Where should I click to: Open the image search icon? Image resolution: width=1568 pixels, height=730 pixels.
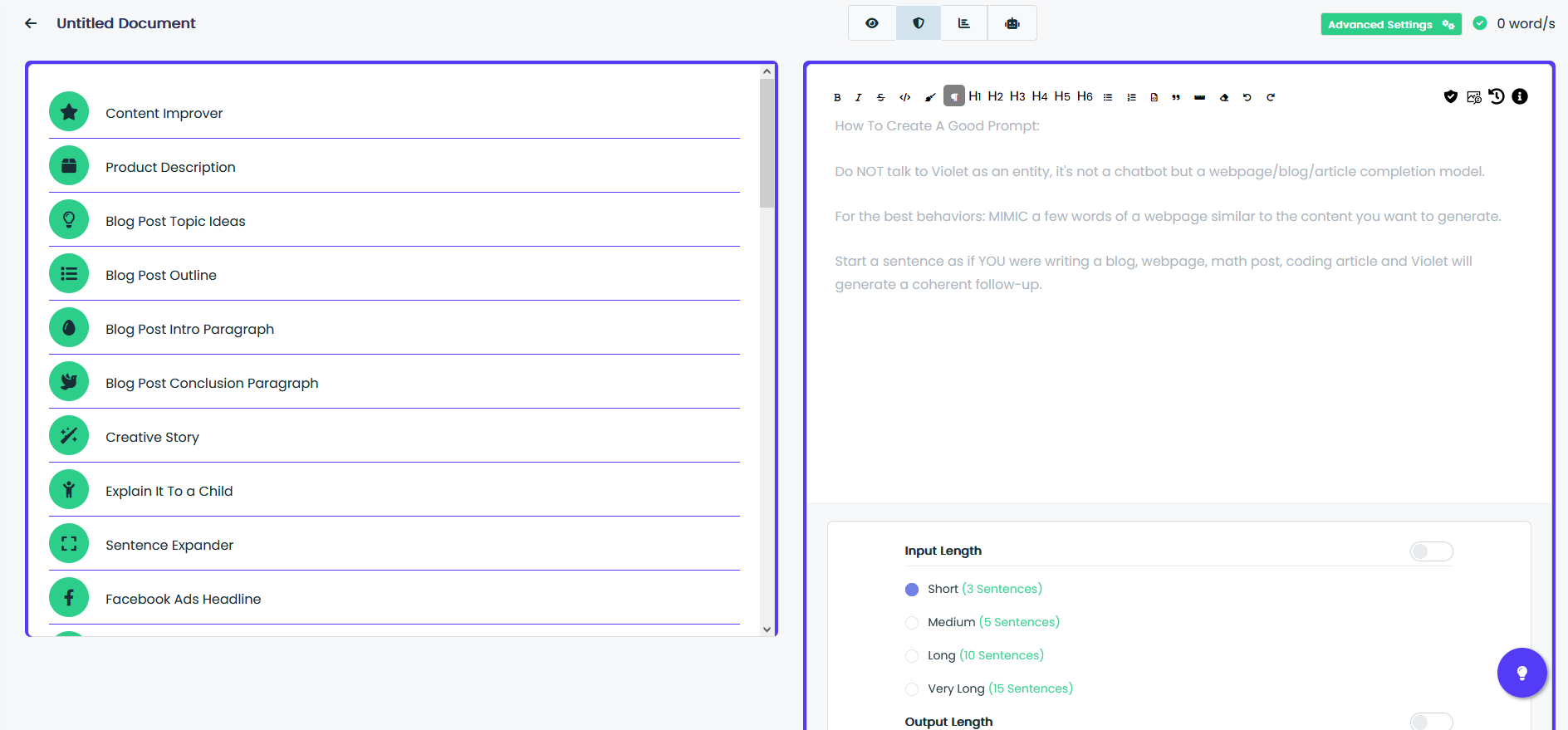tap(1474, 96)
